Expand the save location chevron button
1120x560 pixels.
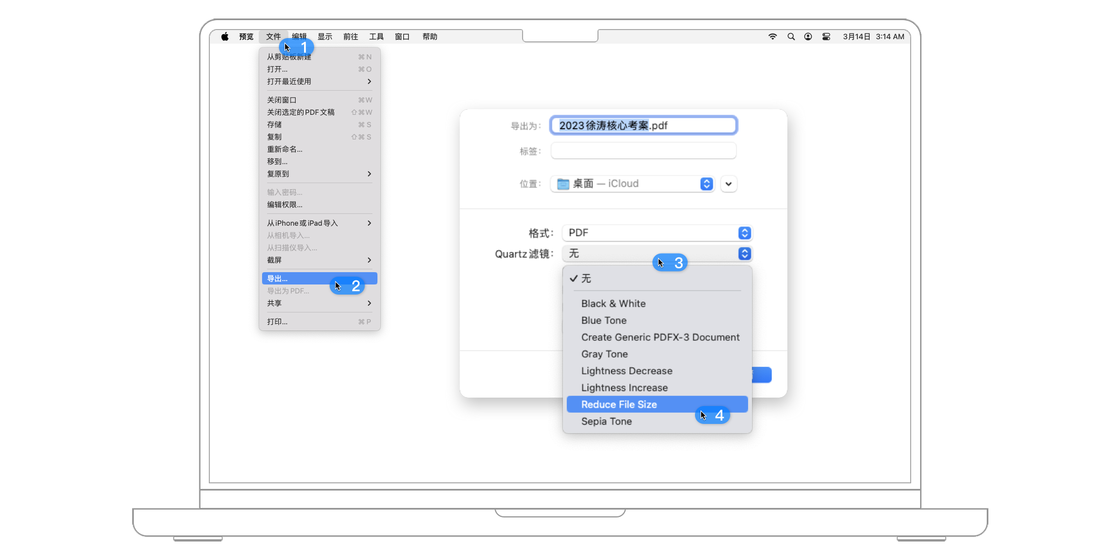click(x=728, y=184)
